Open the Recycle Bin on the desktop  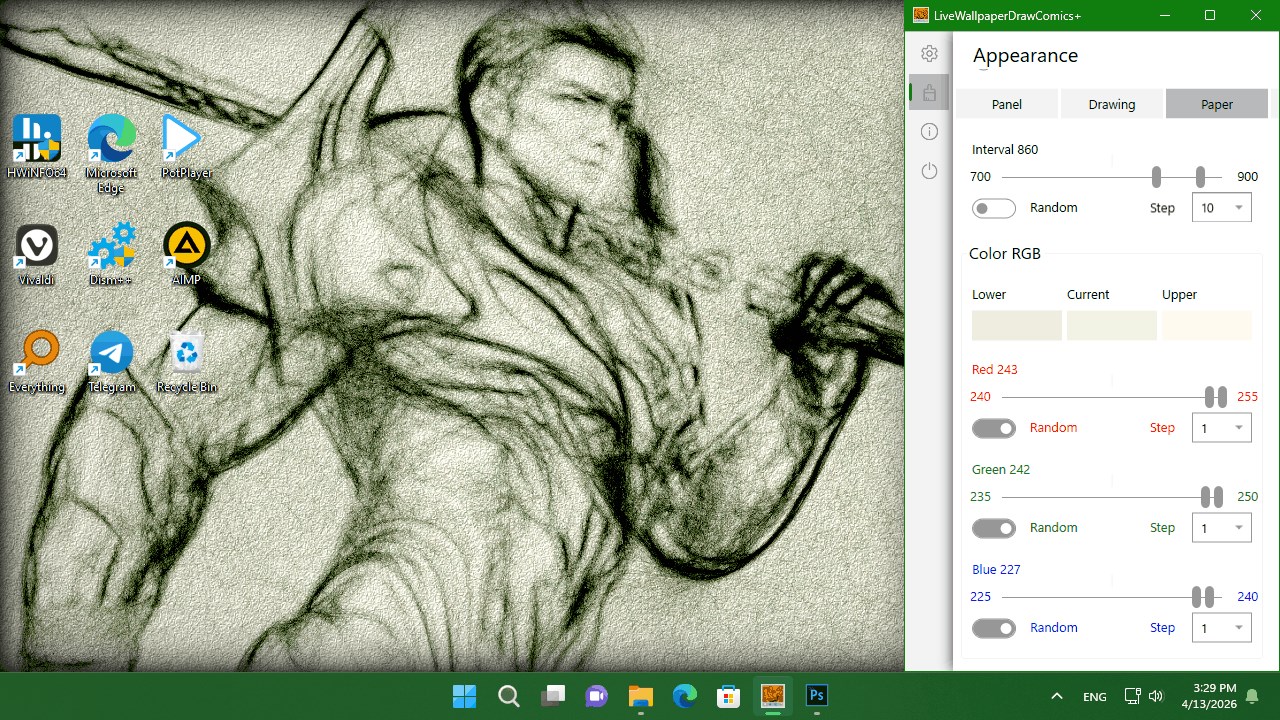[x=186, y=361]
